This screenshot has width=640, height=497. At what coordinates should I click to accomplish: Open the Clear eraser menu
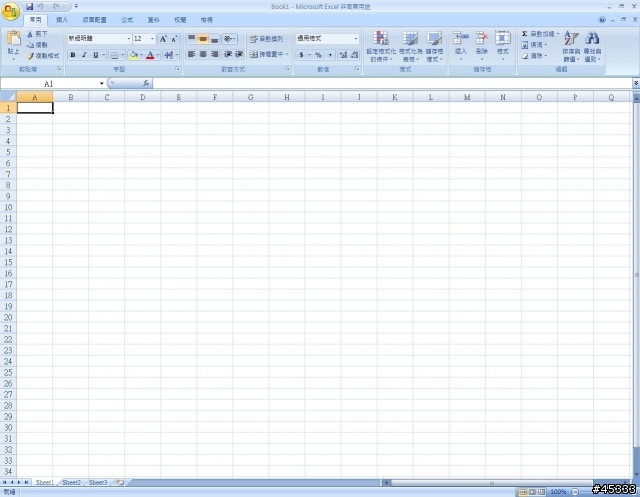pyautogui.click(x=534, y=56)
